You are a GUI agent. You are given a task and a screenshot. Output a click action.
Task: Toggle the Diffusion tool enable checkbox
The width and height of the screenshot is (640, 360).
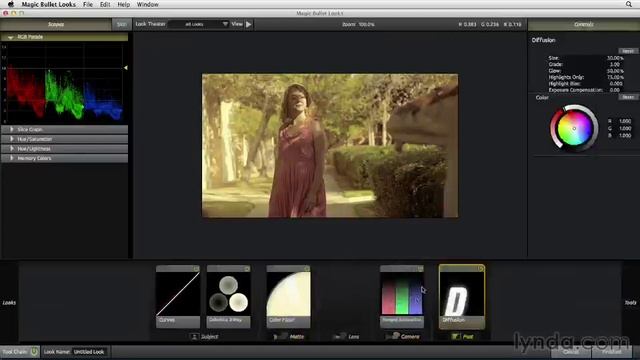tap(481, 269)
